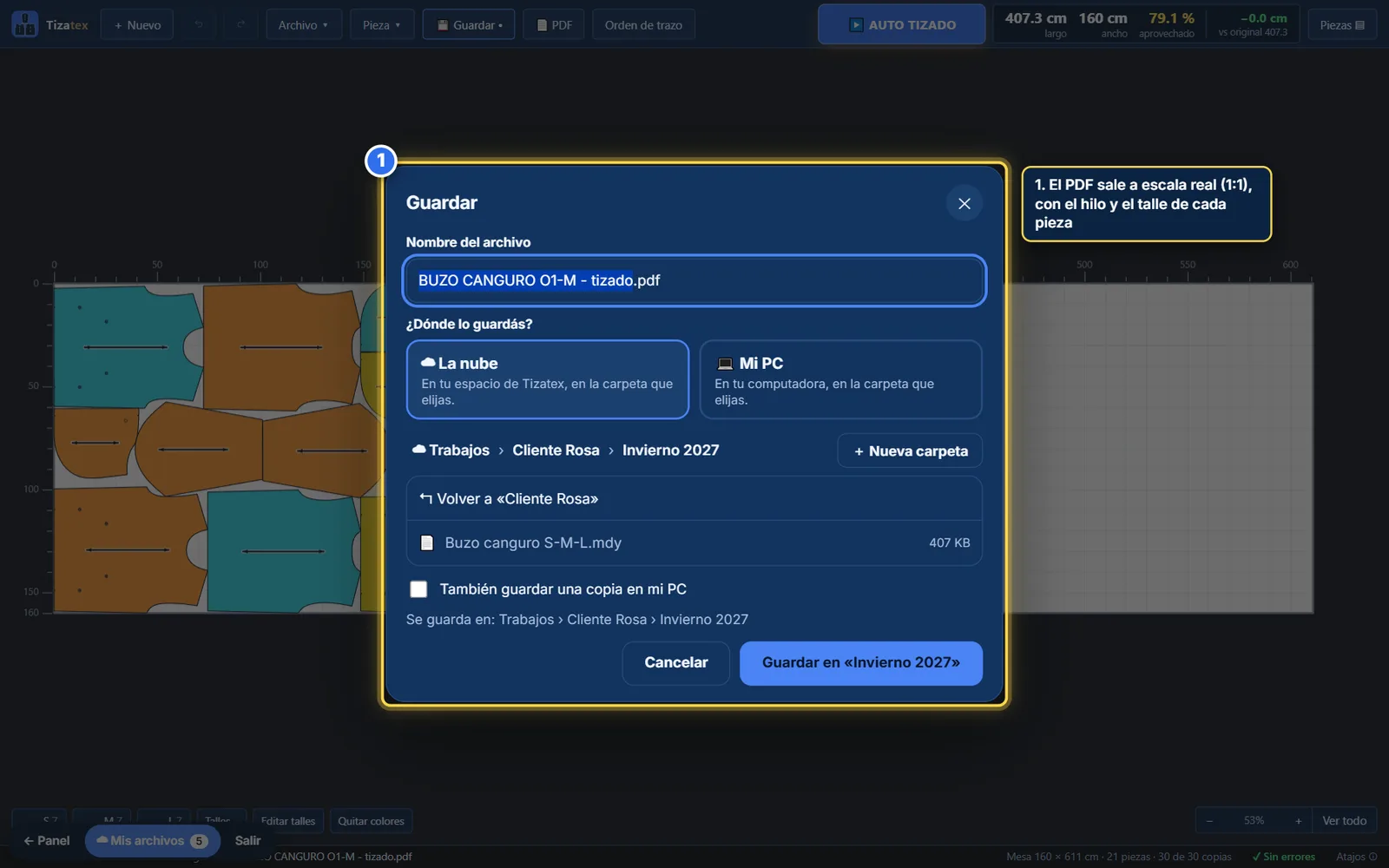Open Mis archivos
The width and height of the screenshot is (1389, 868).
pos(152,840)
